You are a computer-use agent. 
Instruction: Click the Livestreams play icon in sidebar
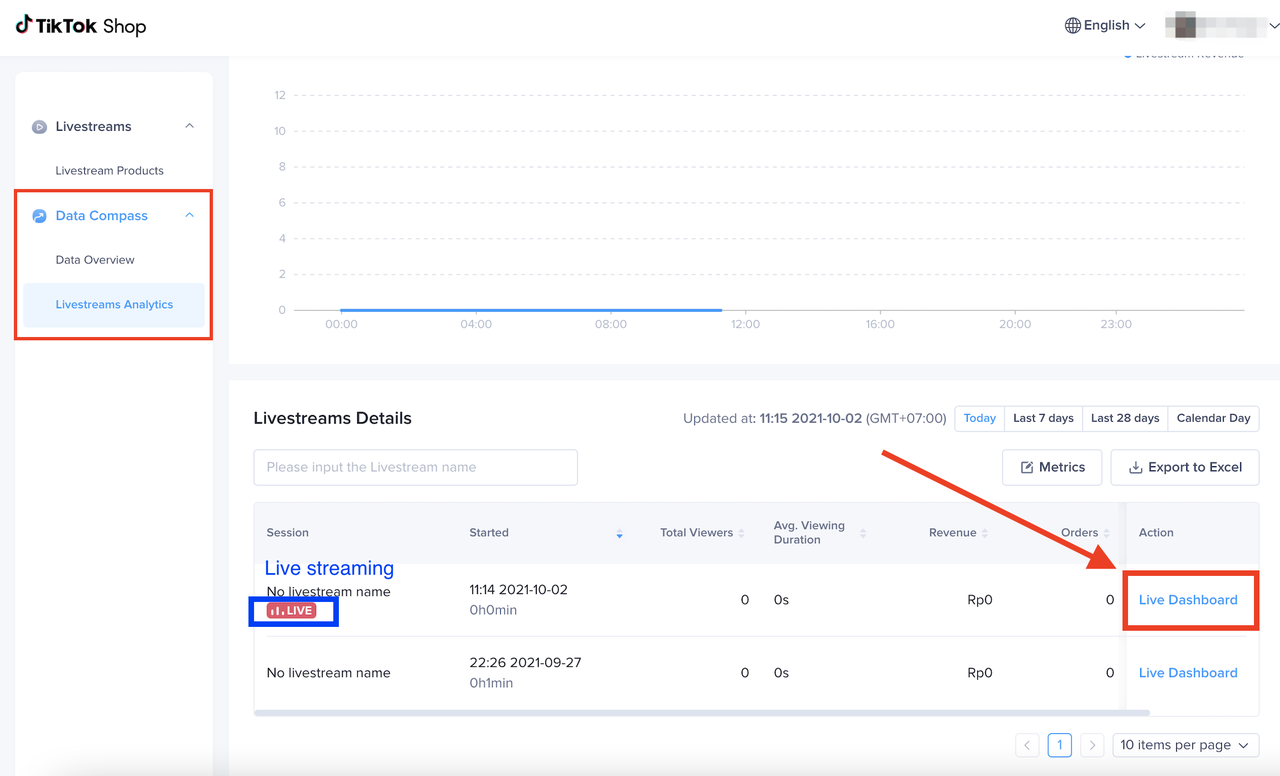pyautogui.click(x=40, y=127)
